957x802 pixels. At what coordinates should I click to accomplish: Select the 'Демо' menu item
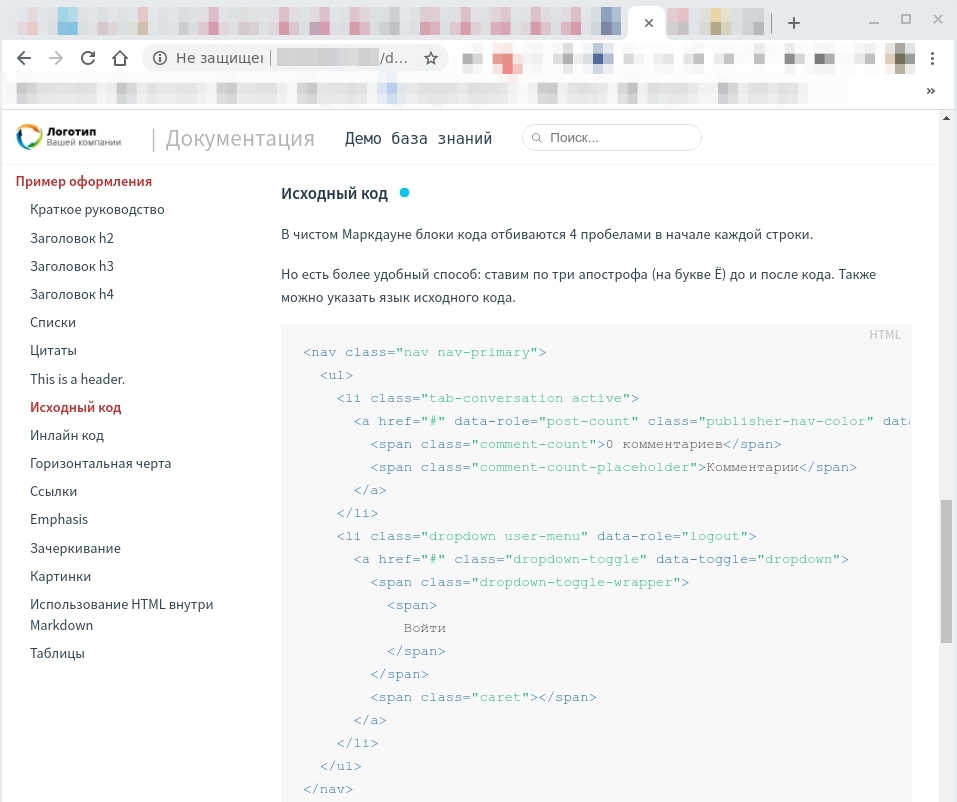363,138
